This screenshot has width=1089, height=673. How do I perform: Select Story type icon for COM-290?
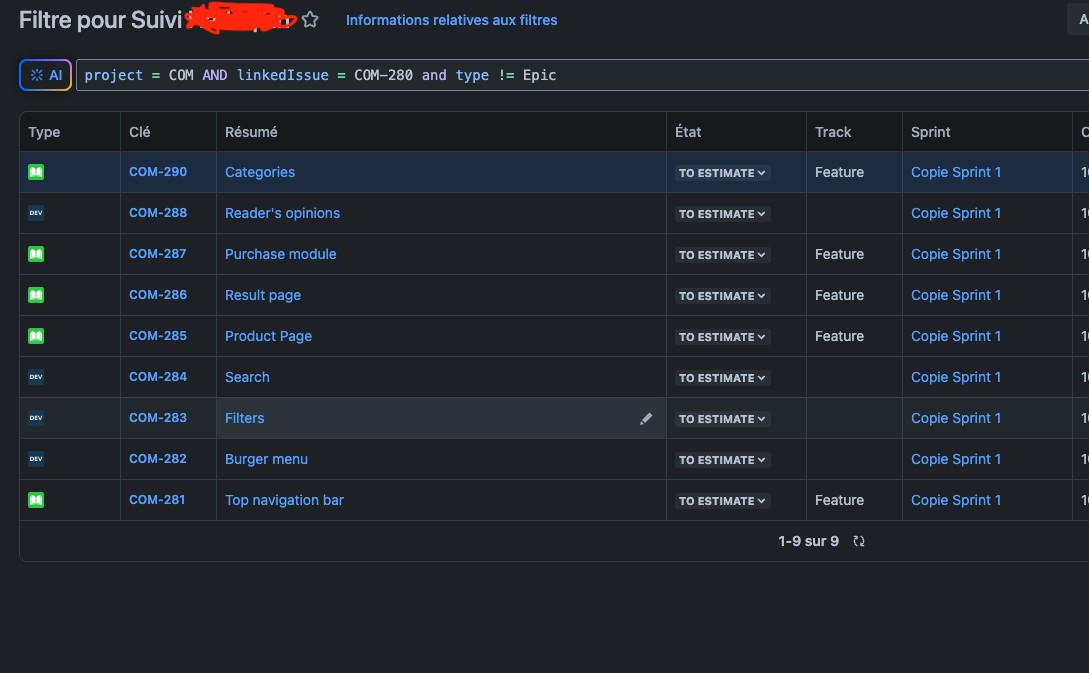pyautogui.click(x=36, y=172)
